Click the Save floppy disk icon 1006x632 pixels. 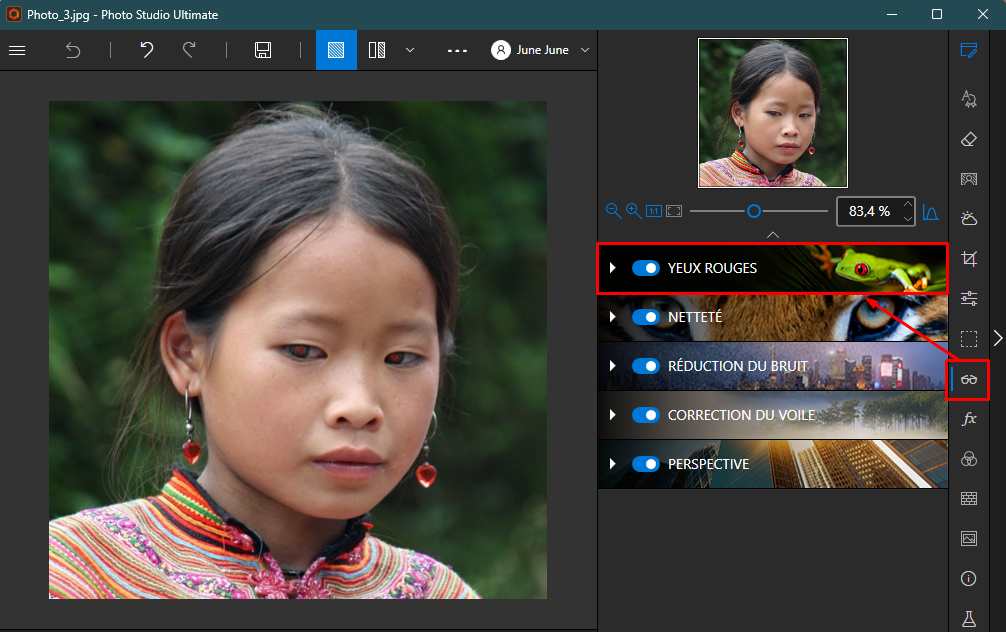pos(263,50)
